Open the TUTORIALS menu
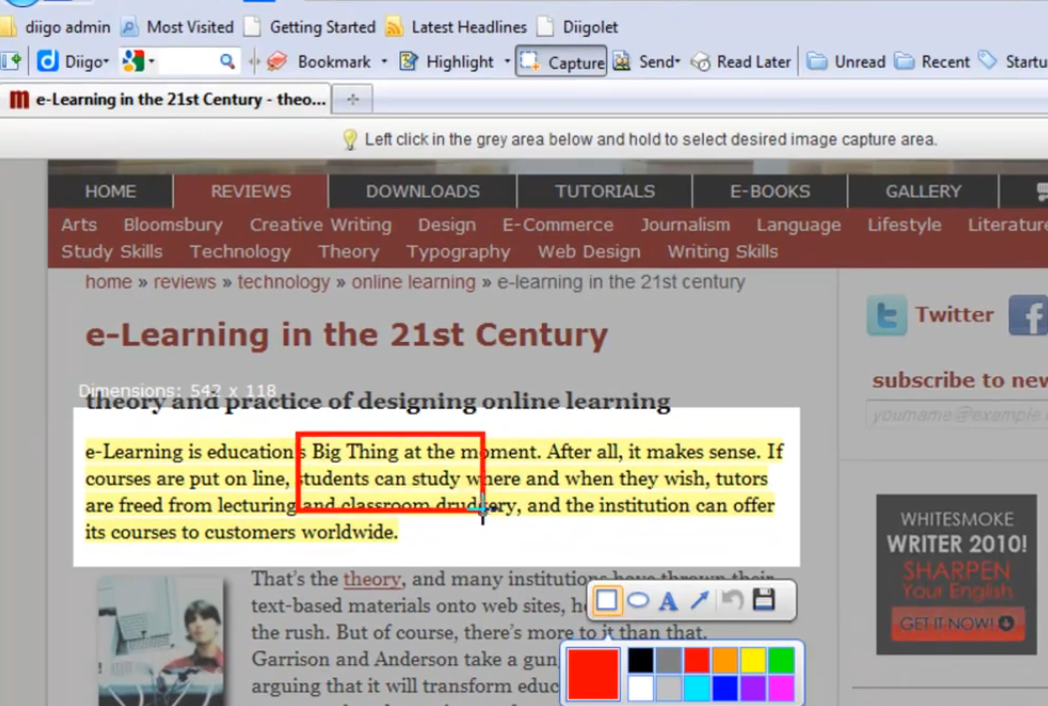This screenshot has height=706, width=1048. click(605, 191)
